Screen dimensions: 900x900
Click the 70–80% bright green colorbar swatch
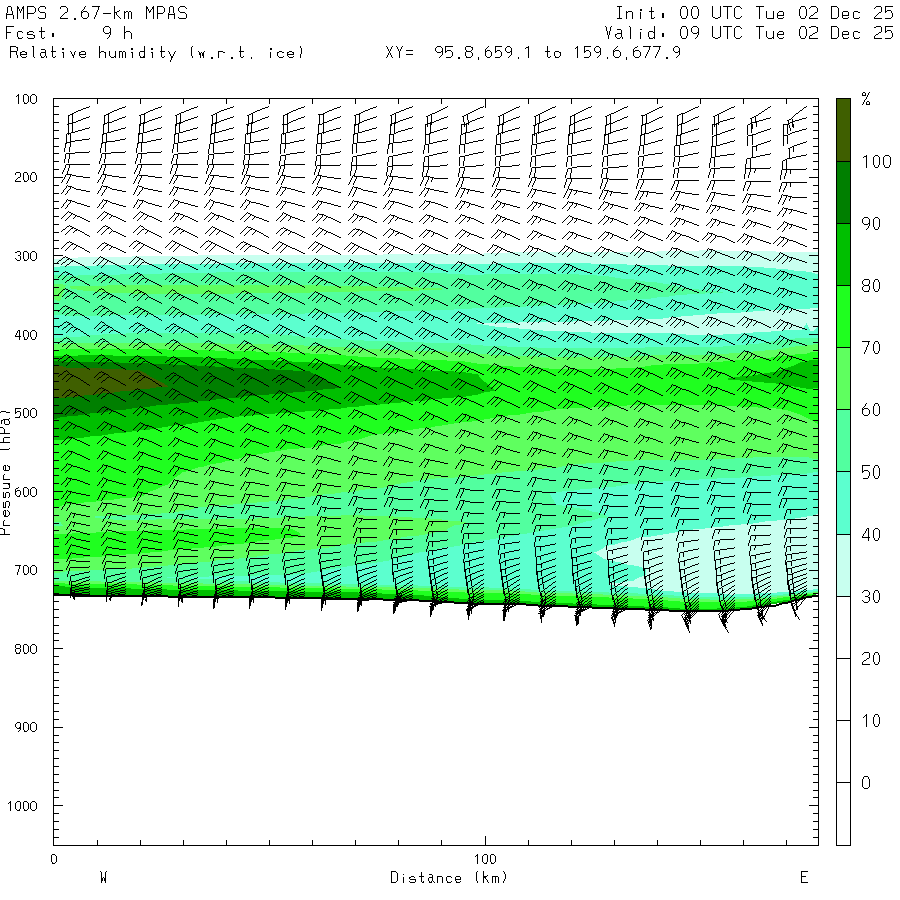tap(843, 316)
